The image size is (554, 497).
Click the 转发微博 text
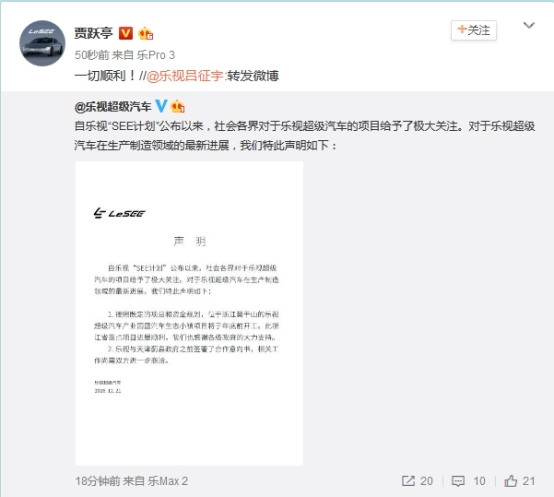(x=253, y=76)
